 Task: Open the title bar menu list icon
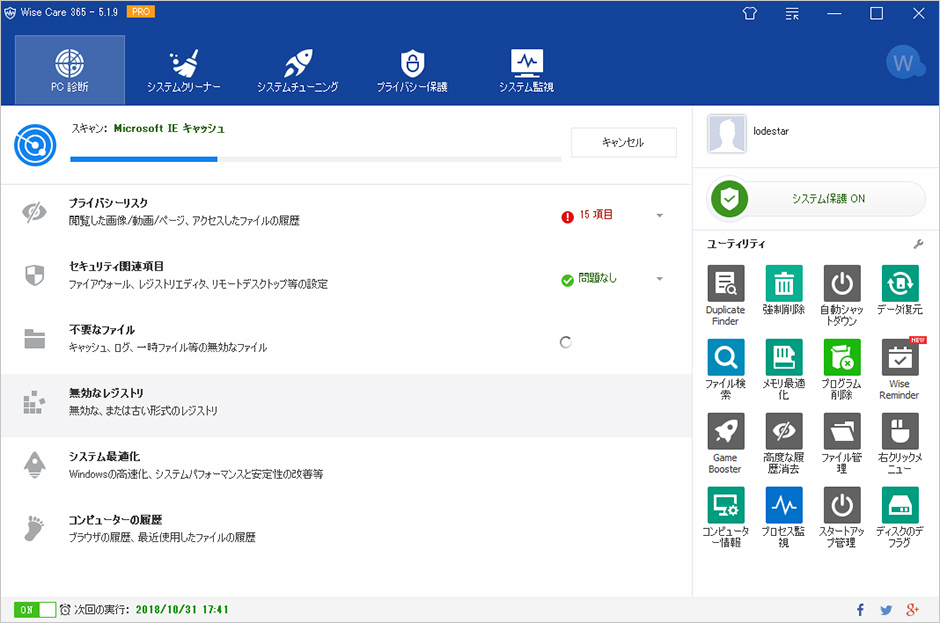tap(792, 14)
